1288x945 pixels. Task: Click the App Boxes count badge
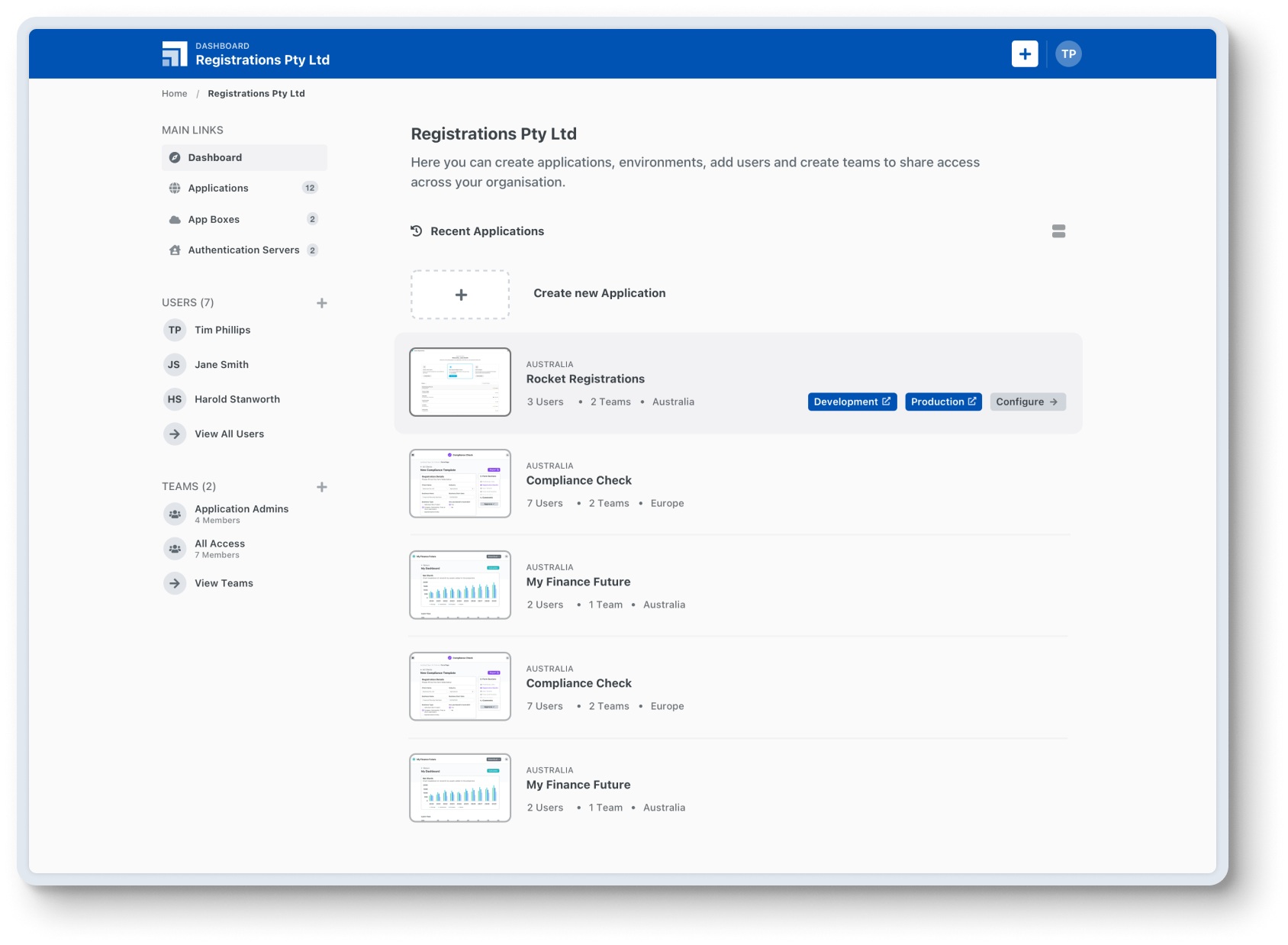pyautogui.click(x=312, y=219)
